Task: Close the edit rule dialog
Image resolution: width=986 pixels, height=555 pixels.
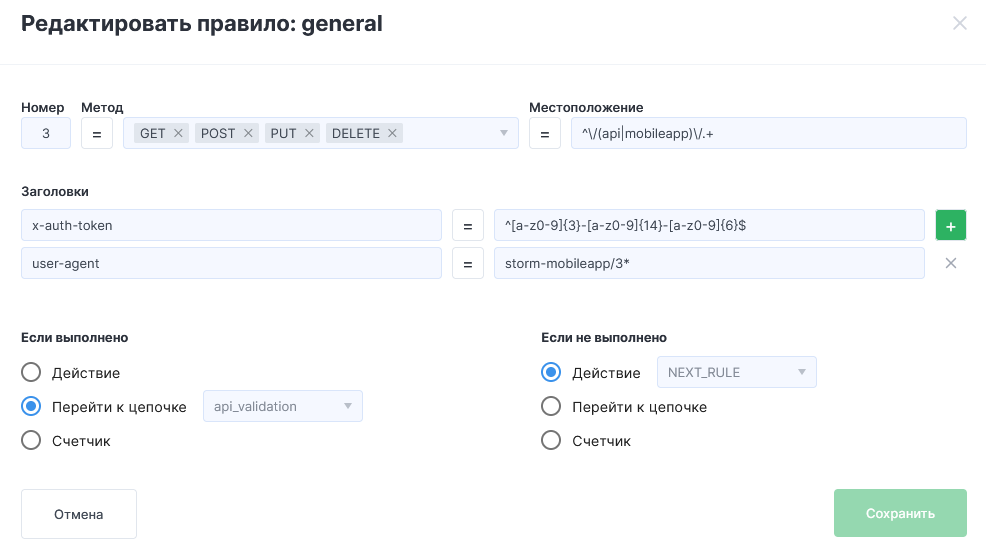Action: click(960, 23)
